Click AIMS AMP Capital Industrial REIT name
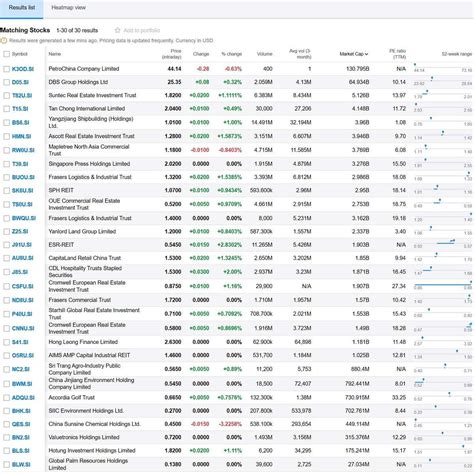The image size is (474, 474). click(x=89, y=355)
